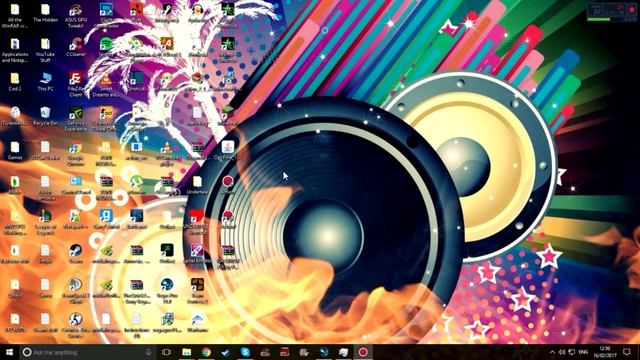640x360 pixels.
Task: Open Google Chrome from the taskbar
Action: tap(206, 352)
